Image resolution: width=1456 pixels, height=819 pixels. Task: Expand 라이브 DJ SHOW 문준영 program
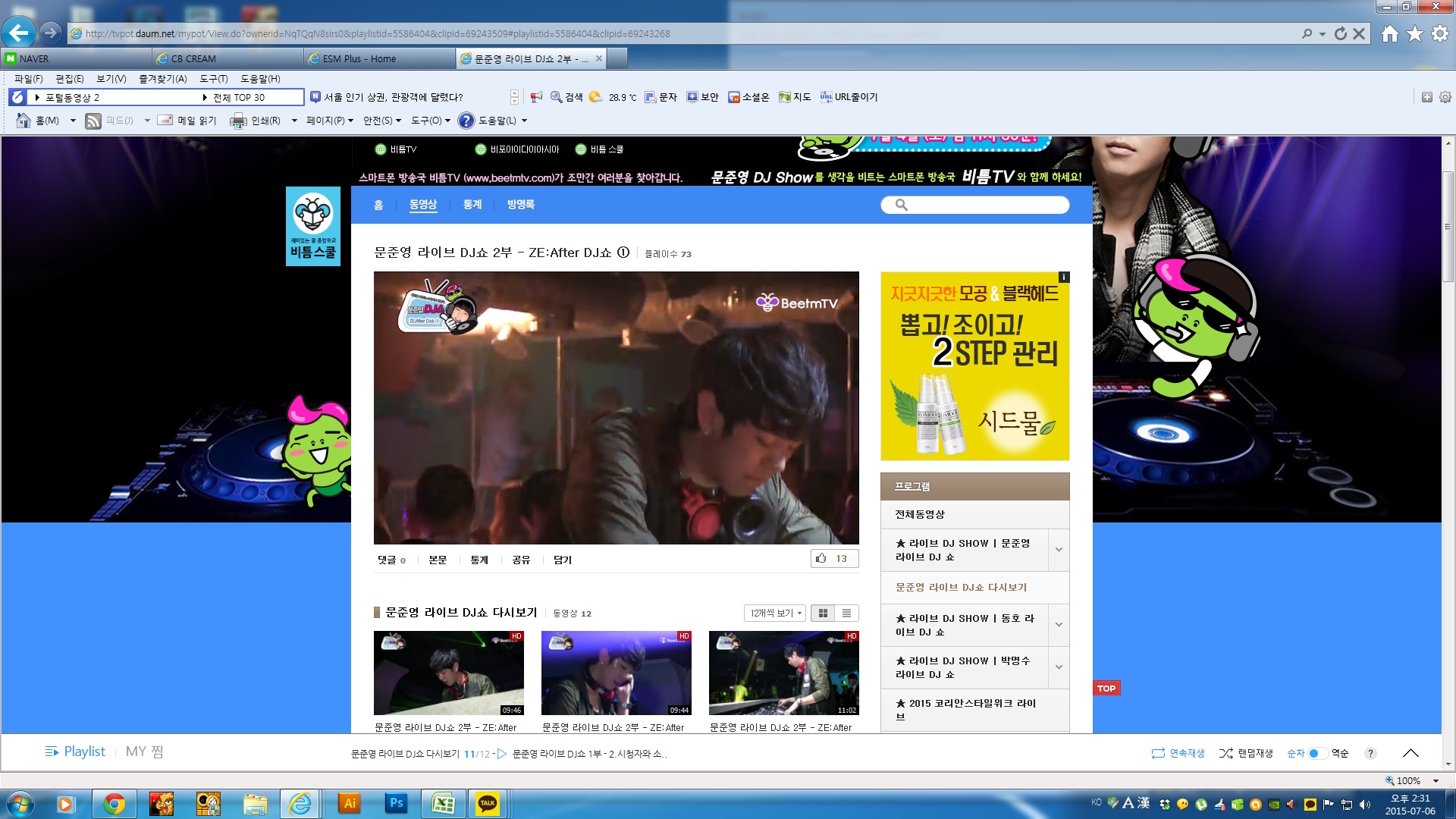coord(1059,550)
